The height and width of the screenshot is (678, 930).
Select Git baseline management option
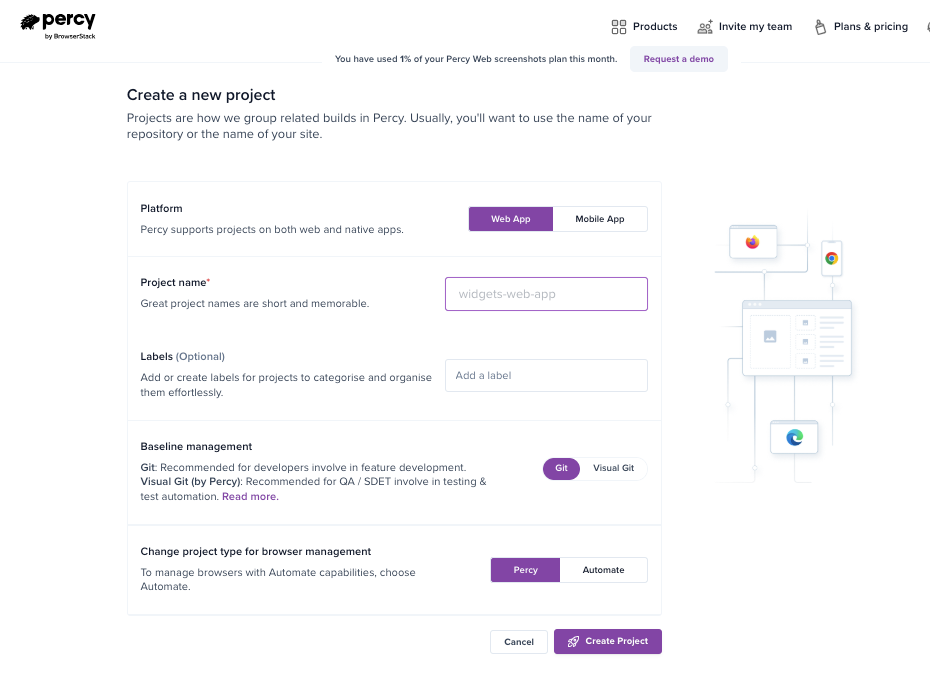coord(561,468)
